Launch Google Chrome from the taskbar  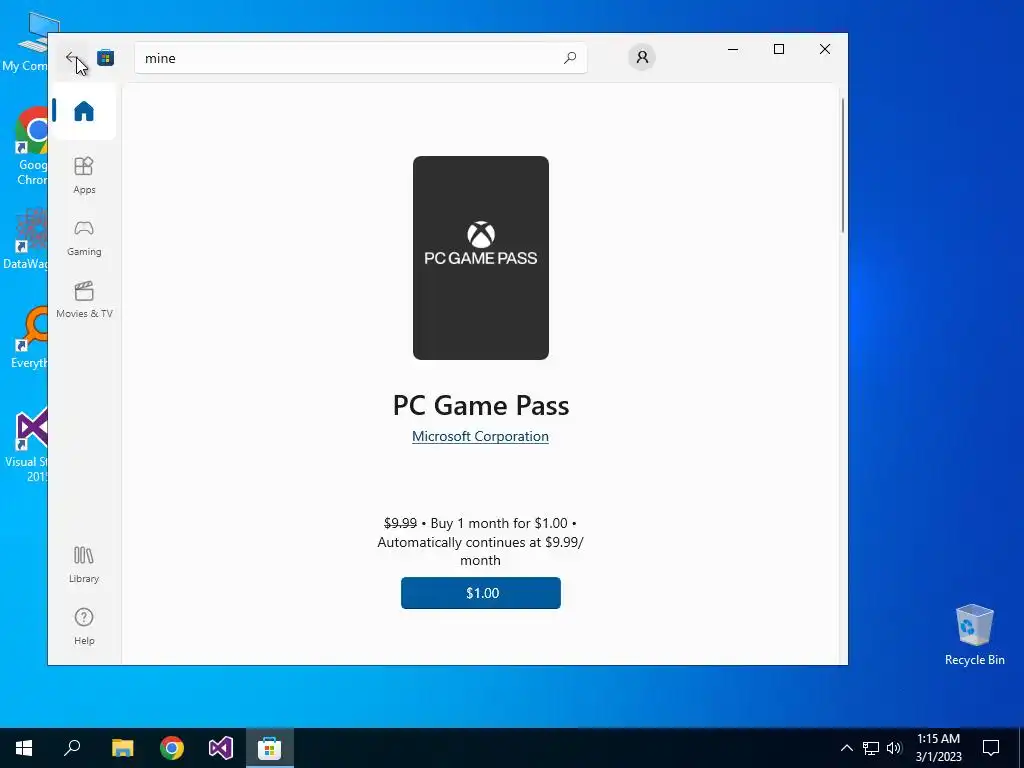172,748
